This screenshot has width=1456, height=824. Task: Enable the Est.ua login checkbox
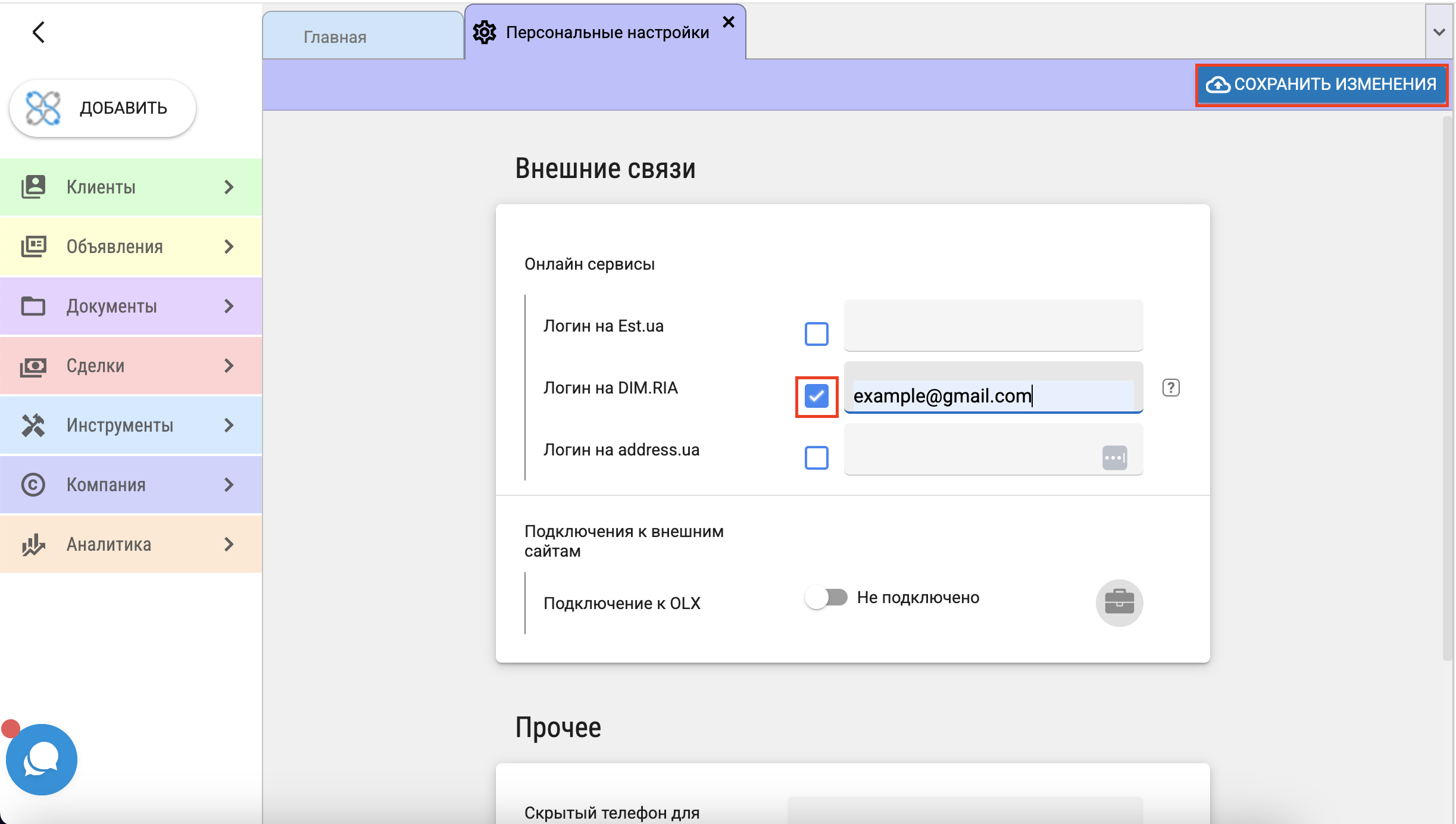click(816, 334)
